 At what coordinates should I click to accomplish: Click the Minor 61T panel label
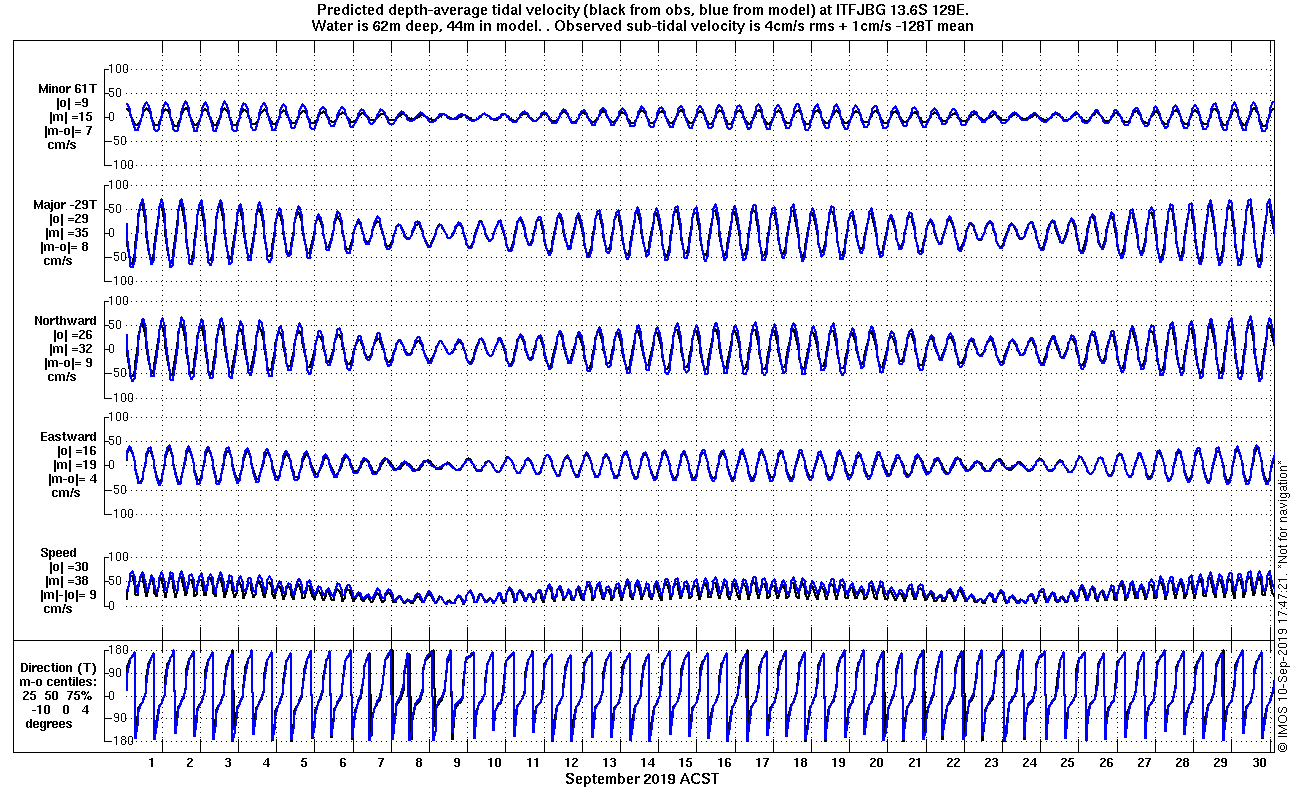[x=68, y=89]
